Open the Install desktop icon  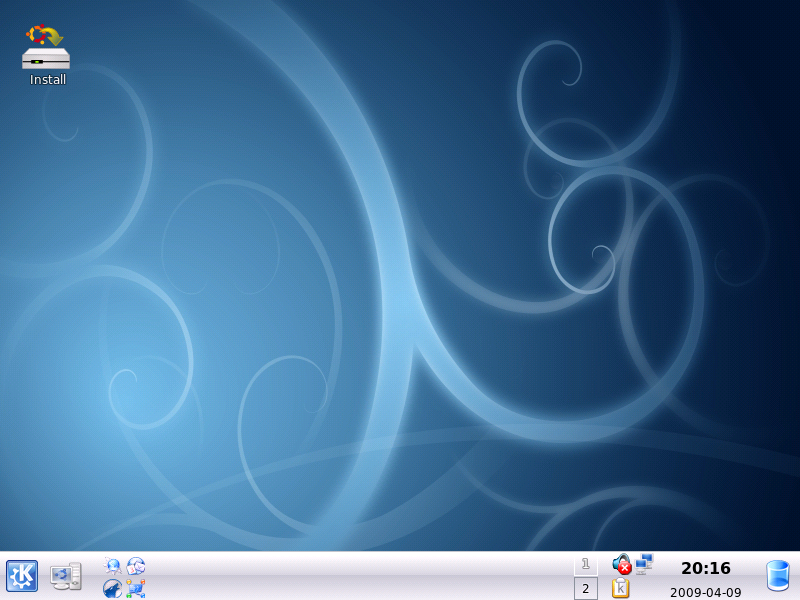click(x=46, y=55)
